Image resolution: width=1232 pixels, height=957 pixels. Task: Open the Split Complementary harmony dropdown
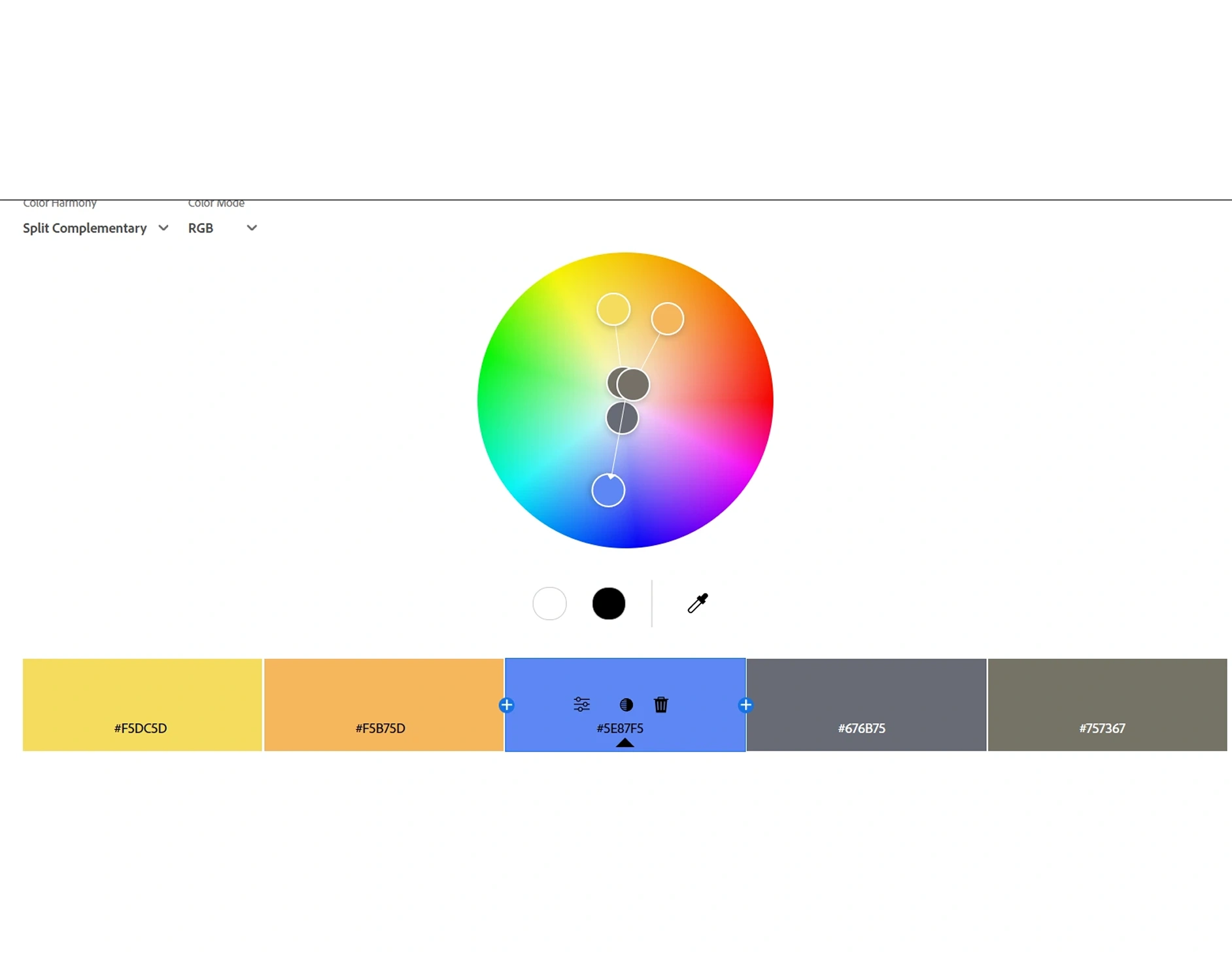point(95,228)
